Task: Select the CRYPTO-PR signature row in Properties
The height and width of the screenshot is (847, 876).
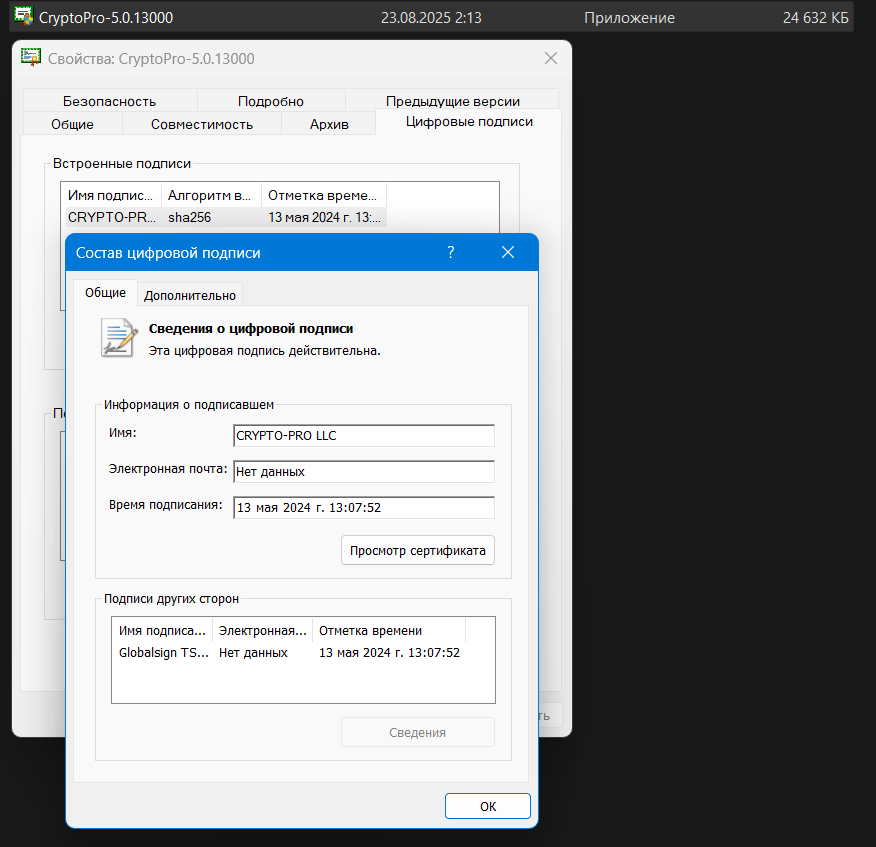Action: pos(226,217)
